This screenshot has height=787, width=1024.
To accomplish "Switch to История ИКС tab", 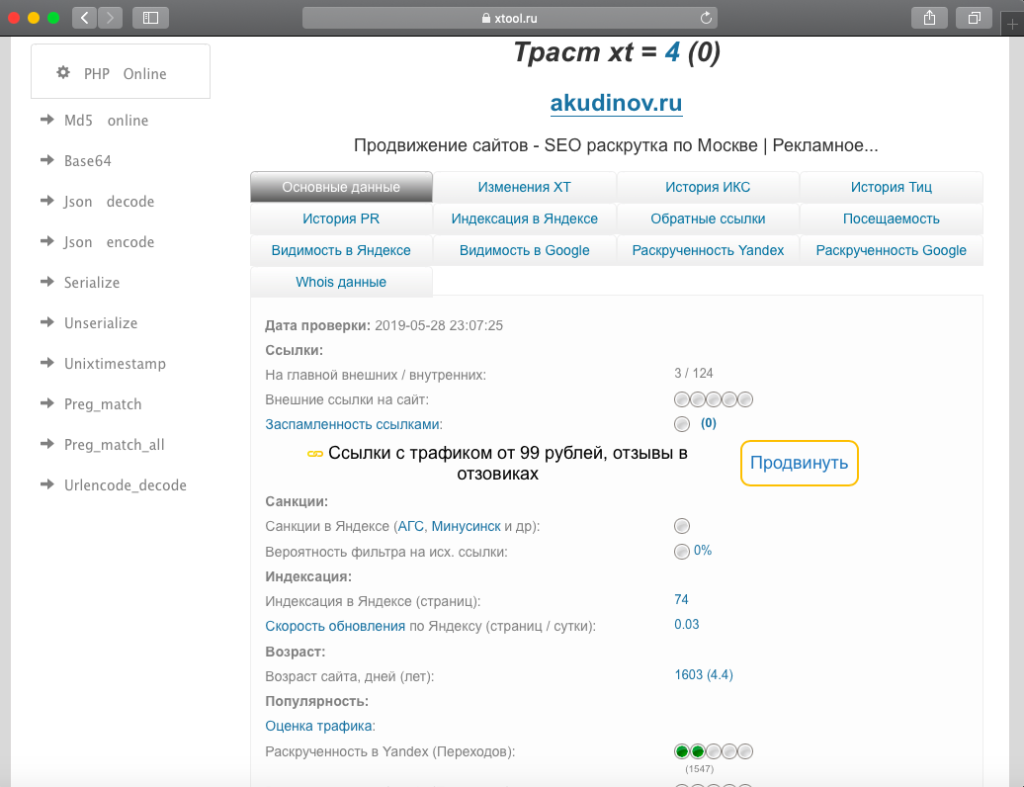I will (708, 187).
